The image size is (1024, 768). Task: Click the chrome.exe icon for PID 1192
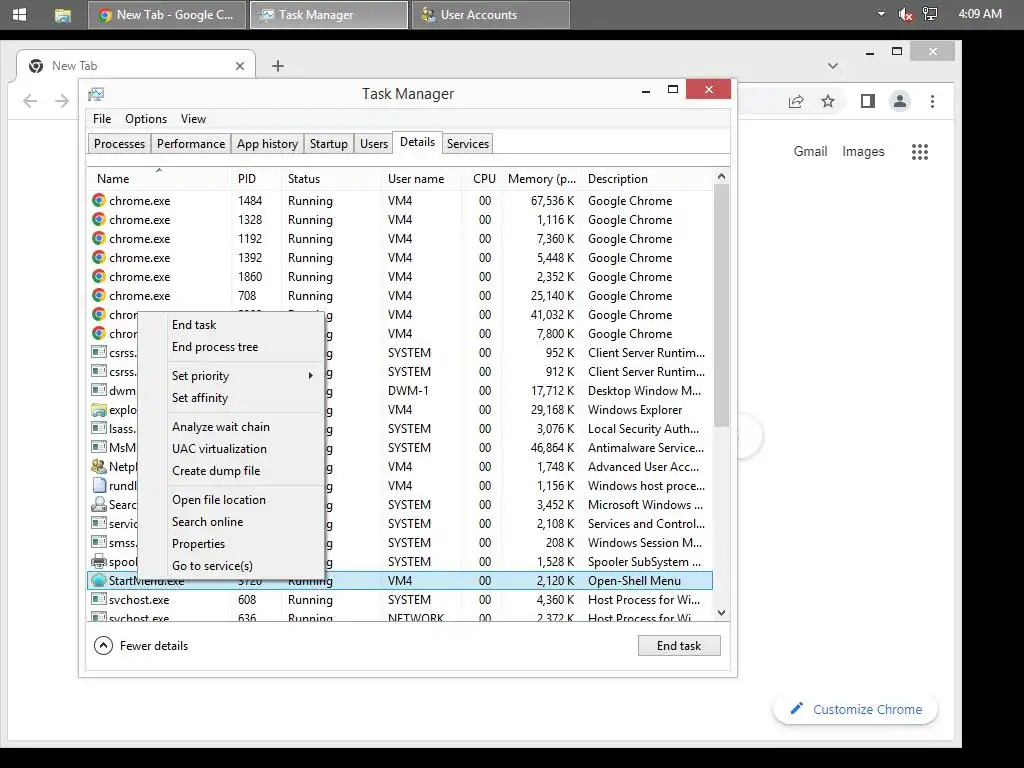pos(99,238)
